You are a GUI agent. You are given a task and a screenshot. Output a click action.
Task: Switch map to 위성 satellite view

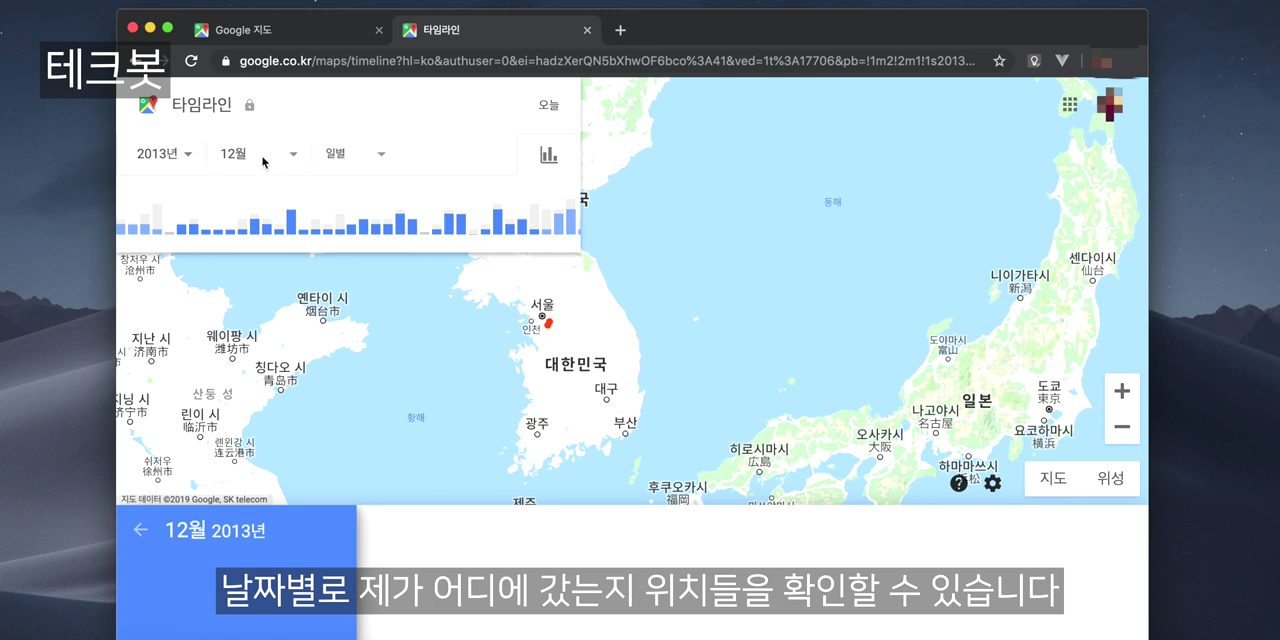(1110, 478)
